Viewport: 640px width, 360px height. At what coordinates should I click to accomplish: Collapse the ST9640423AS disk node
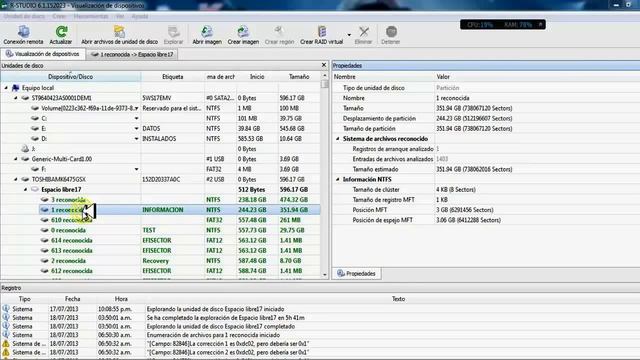click(x=16, y=98)
